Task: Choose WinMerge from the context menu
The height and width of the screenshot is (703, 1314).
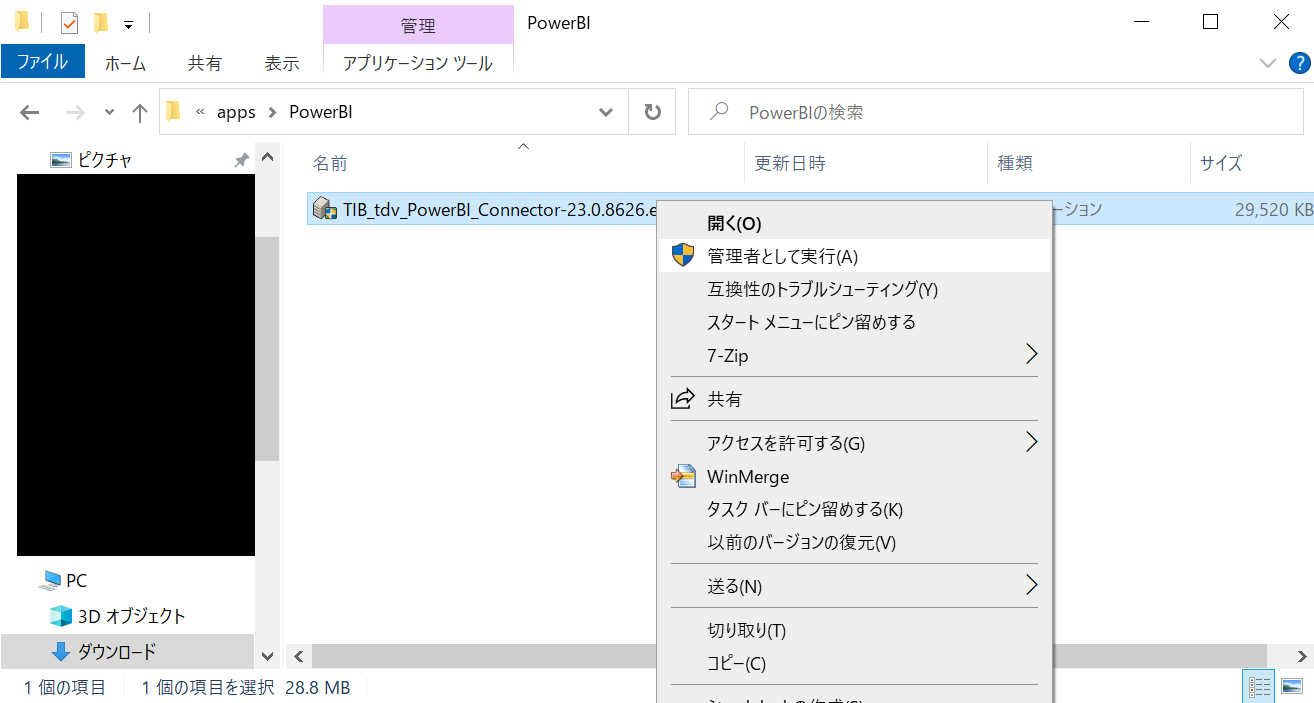Action: 855,477
